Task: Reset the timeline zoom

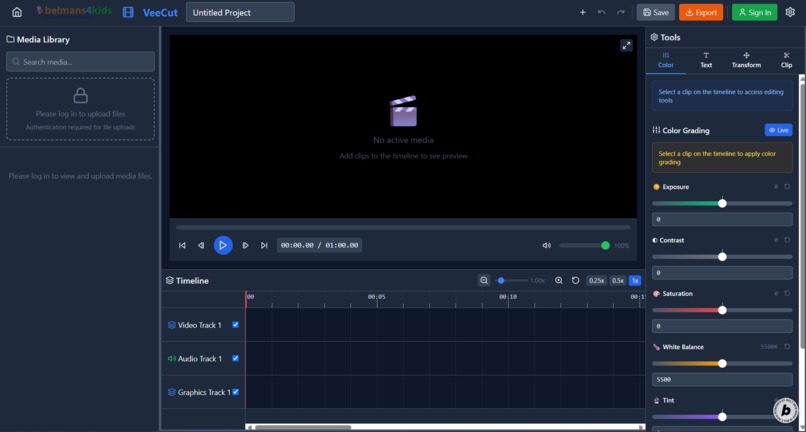Action: (x=576, y=280)
